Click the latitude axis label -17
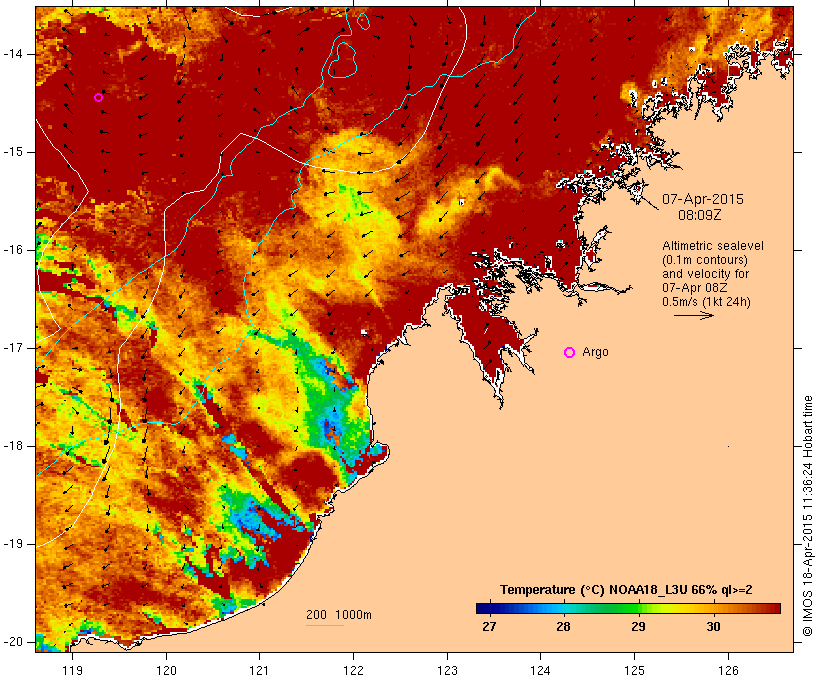Screen dimensions: 820x680 pos(13,348)
